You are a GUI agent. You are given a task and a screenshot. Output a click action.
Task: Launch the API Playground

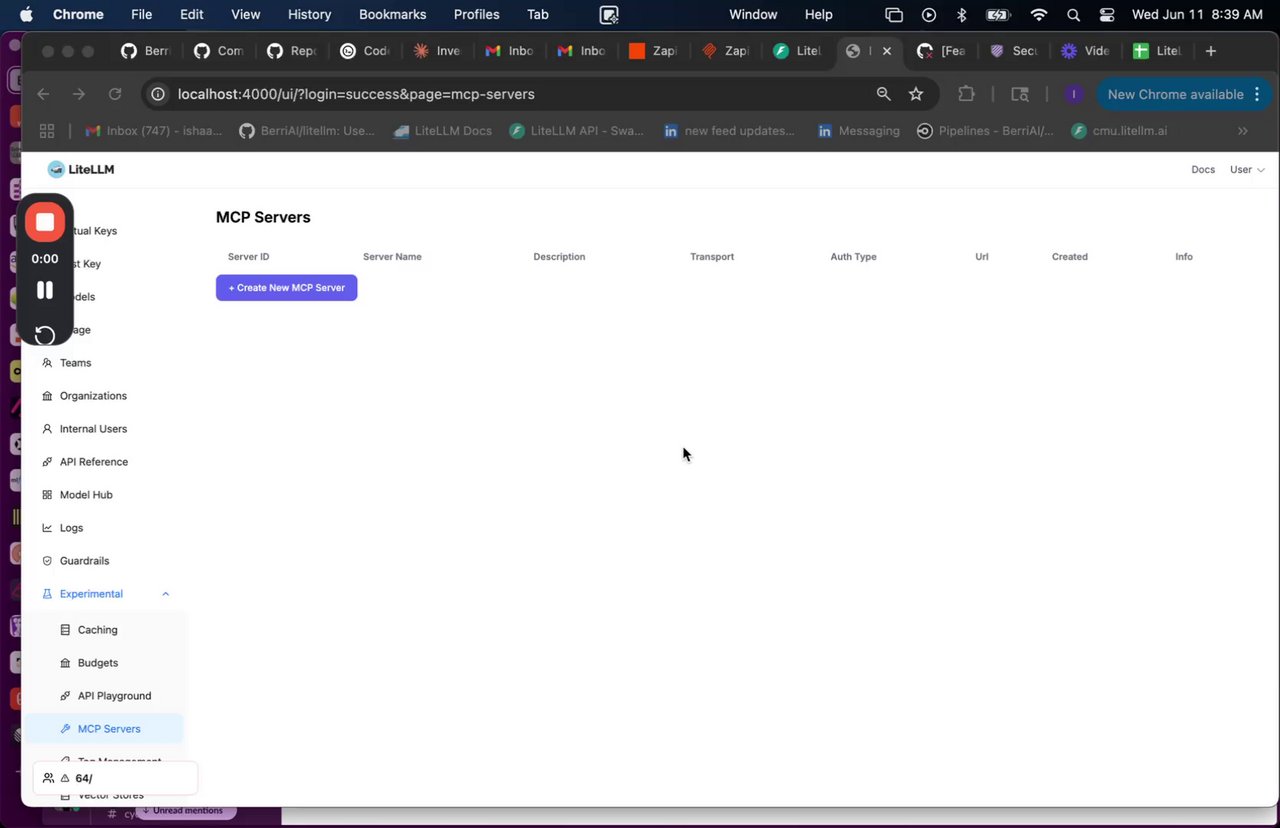coord(114,696)
